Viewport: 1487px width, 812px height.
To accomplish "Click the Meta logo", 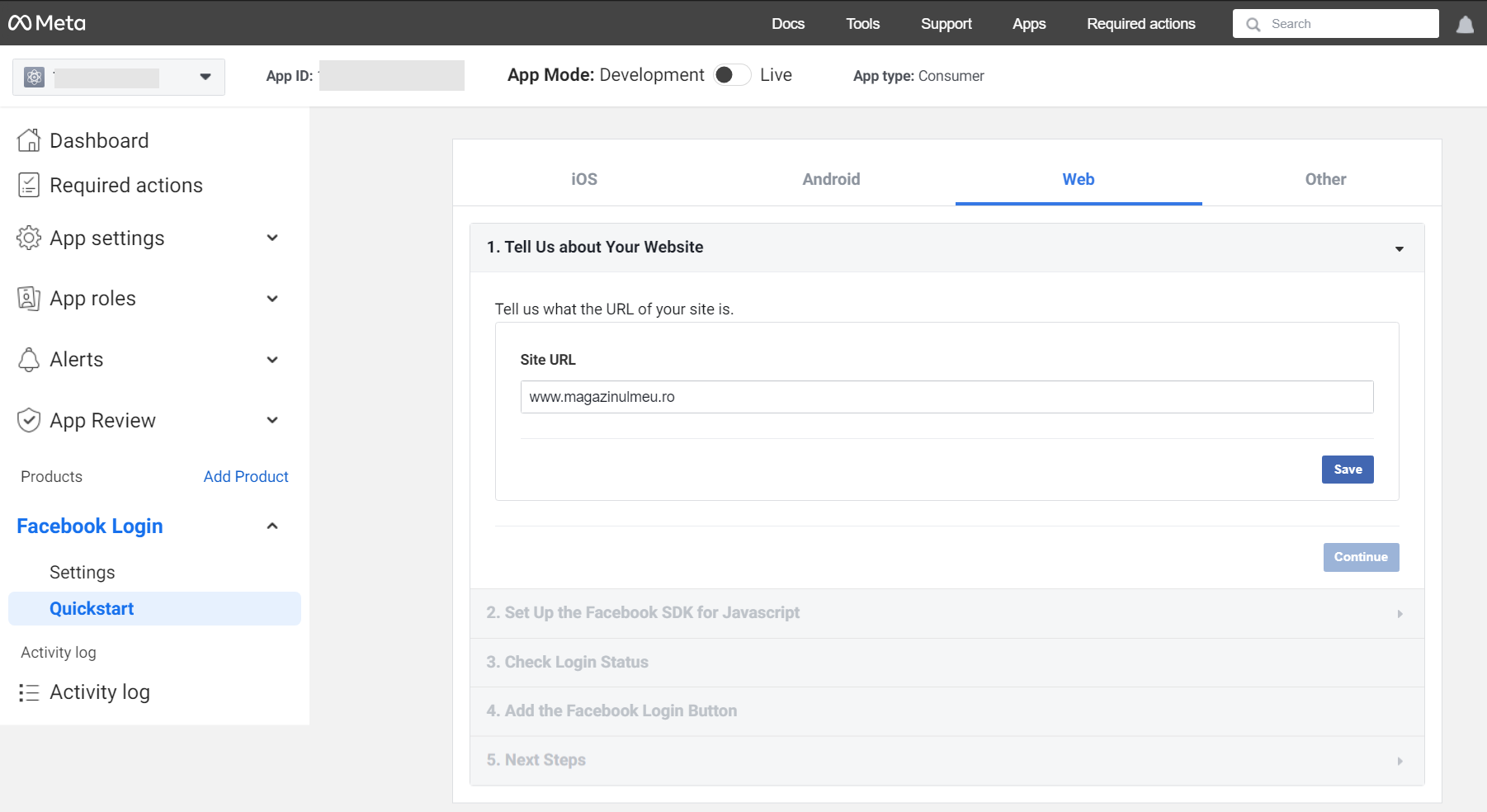I will (45, 23).
